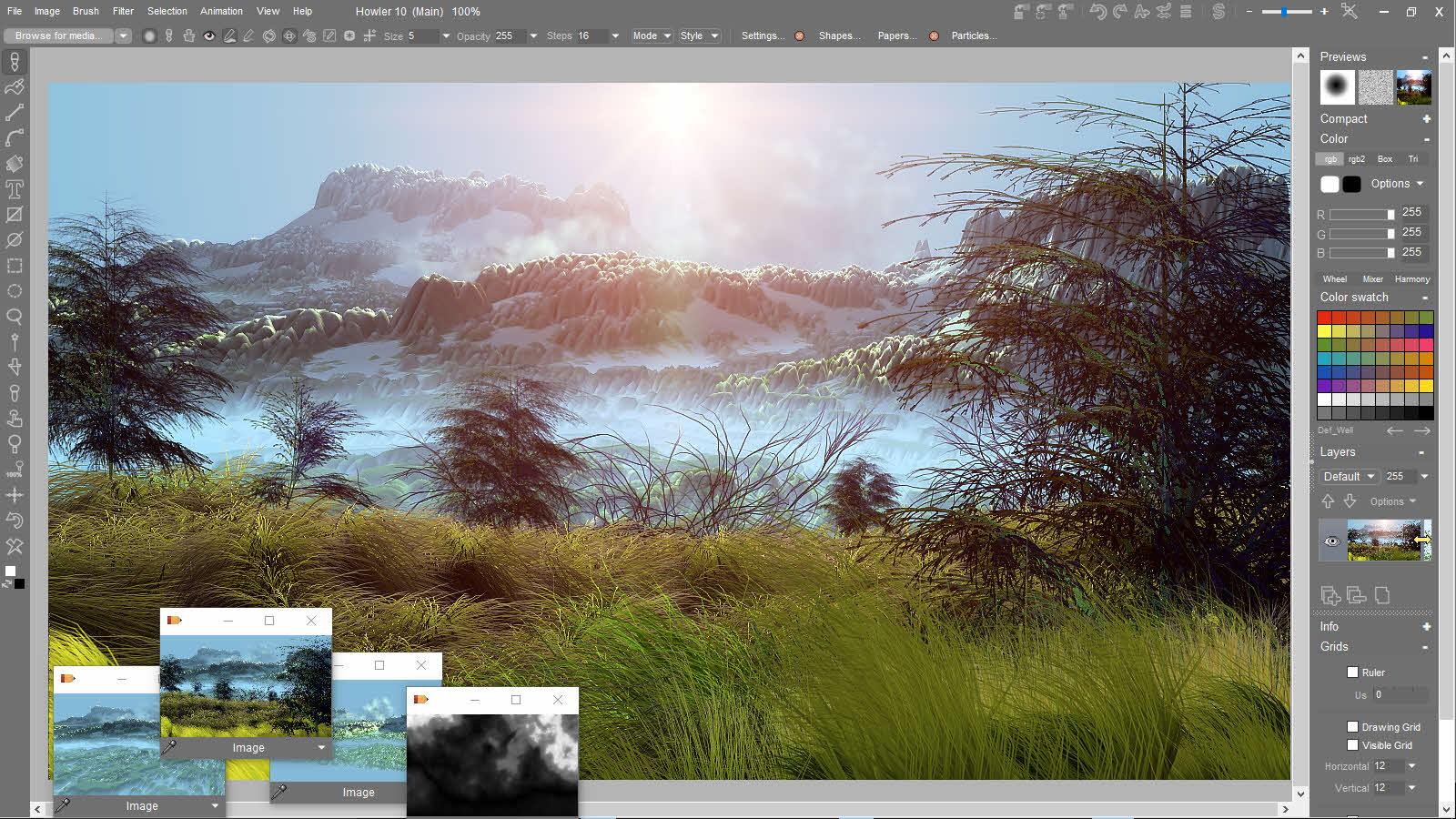This screenshot has height=819, width=1456.
Task: Open the Filter menu
Action: tap(122, 11)
